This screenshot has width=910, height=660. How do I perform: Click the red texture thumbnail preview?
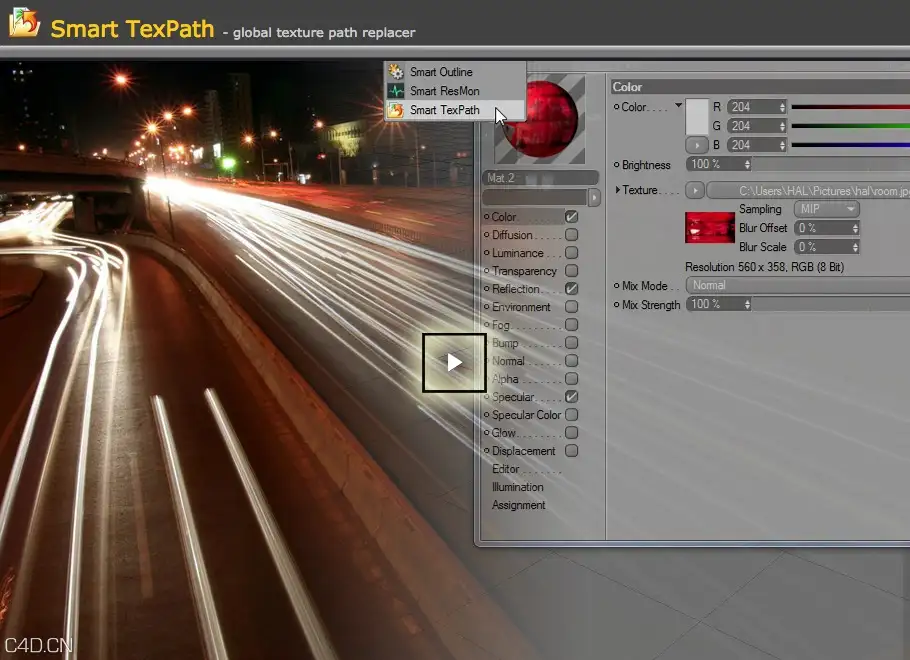tap(710, 227)
